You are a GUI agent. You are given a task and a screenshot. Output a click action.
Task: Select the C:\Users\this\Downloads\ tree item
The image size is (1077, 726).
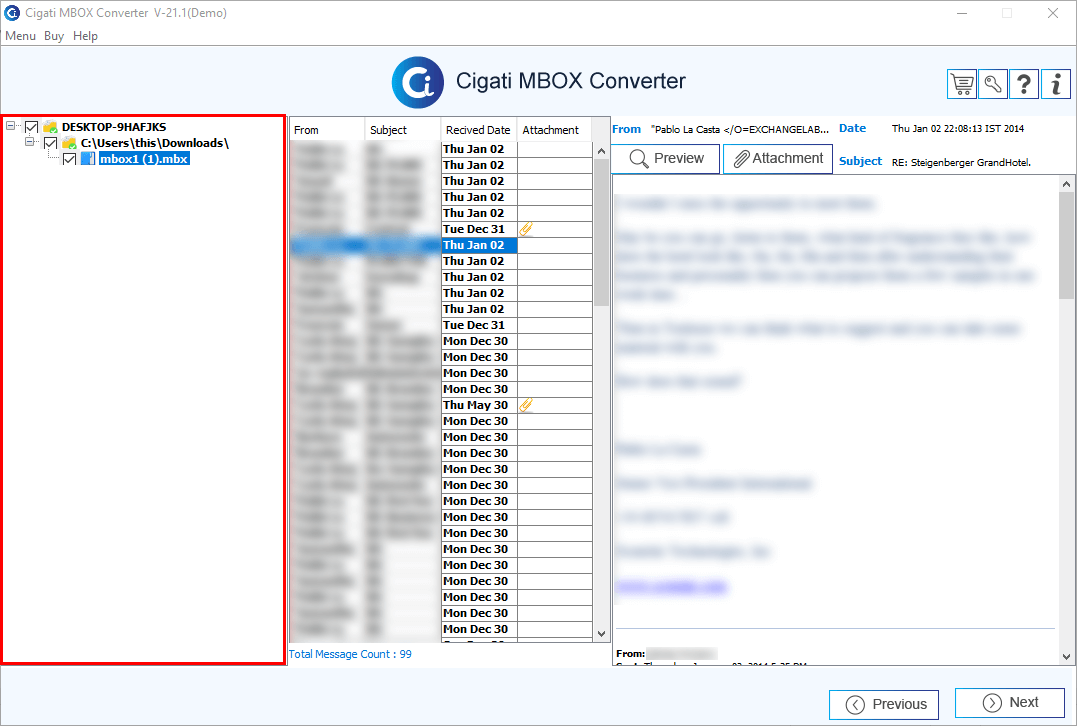155,143
